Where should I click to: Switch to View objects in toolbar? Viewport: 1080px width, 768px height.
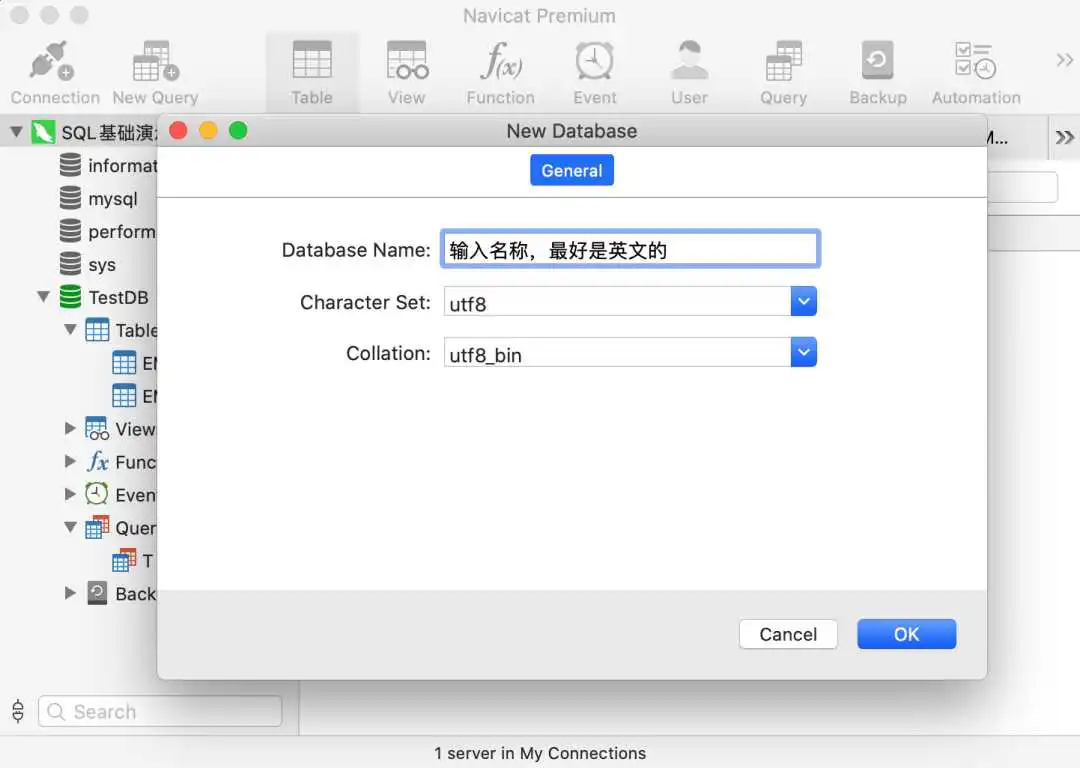(x=406, y=64)
